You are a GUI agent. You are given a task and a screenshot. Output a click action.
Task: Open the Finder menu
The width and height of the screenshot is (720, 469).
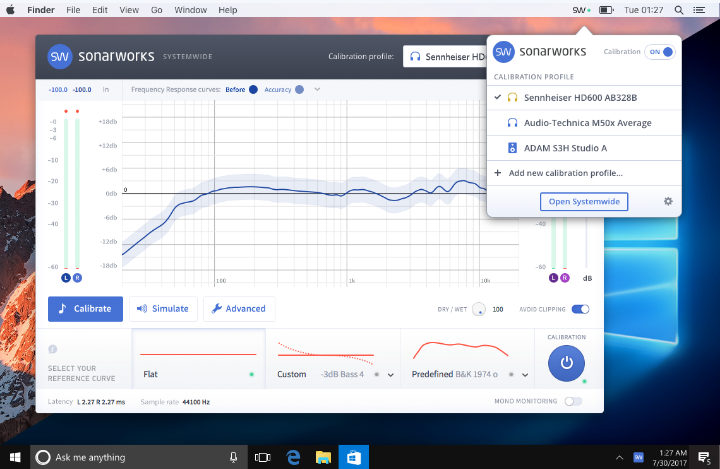point(41,10)
